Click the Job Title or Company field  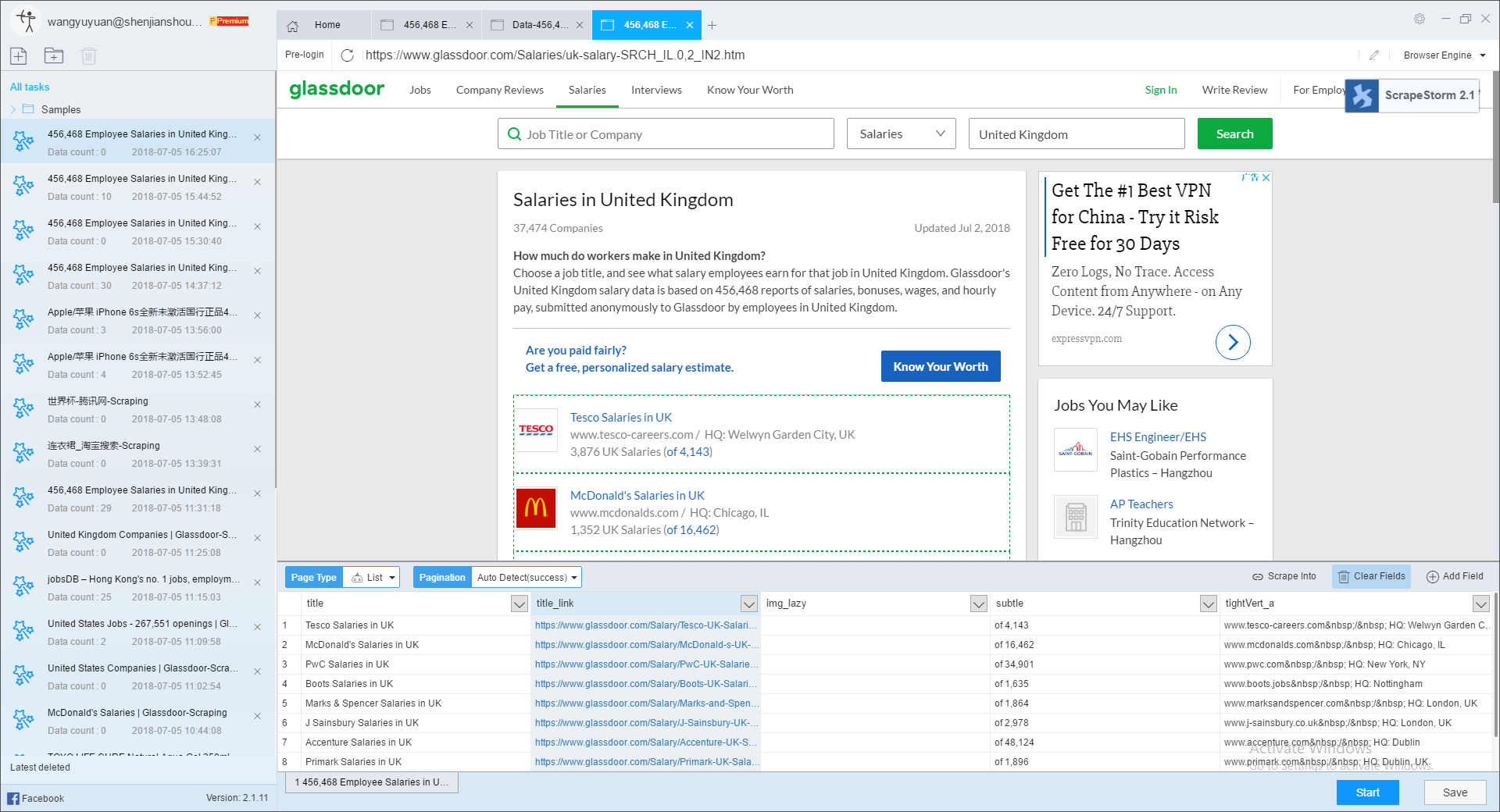click(x=666, y=134)
